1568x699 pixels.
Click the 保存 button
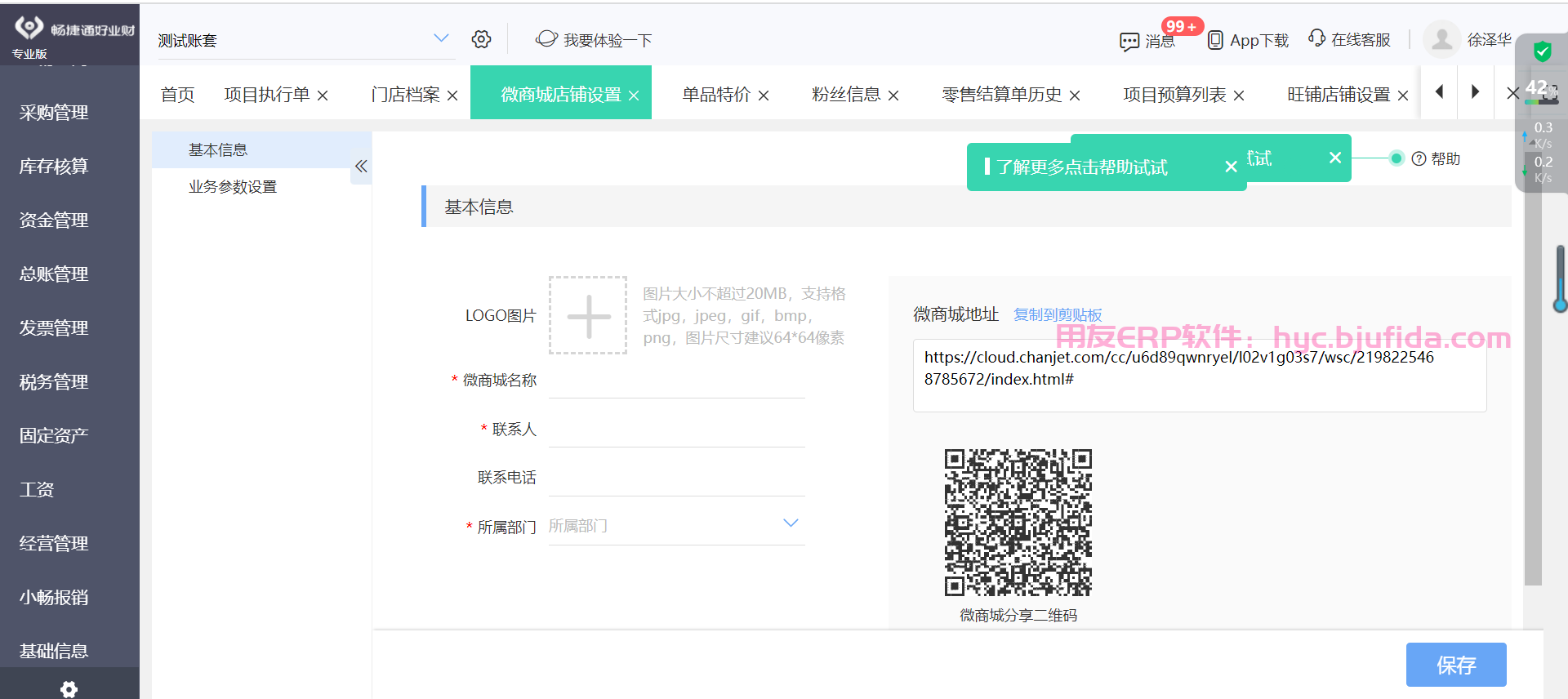(x=1456, y=665)
